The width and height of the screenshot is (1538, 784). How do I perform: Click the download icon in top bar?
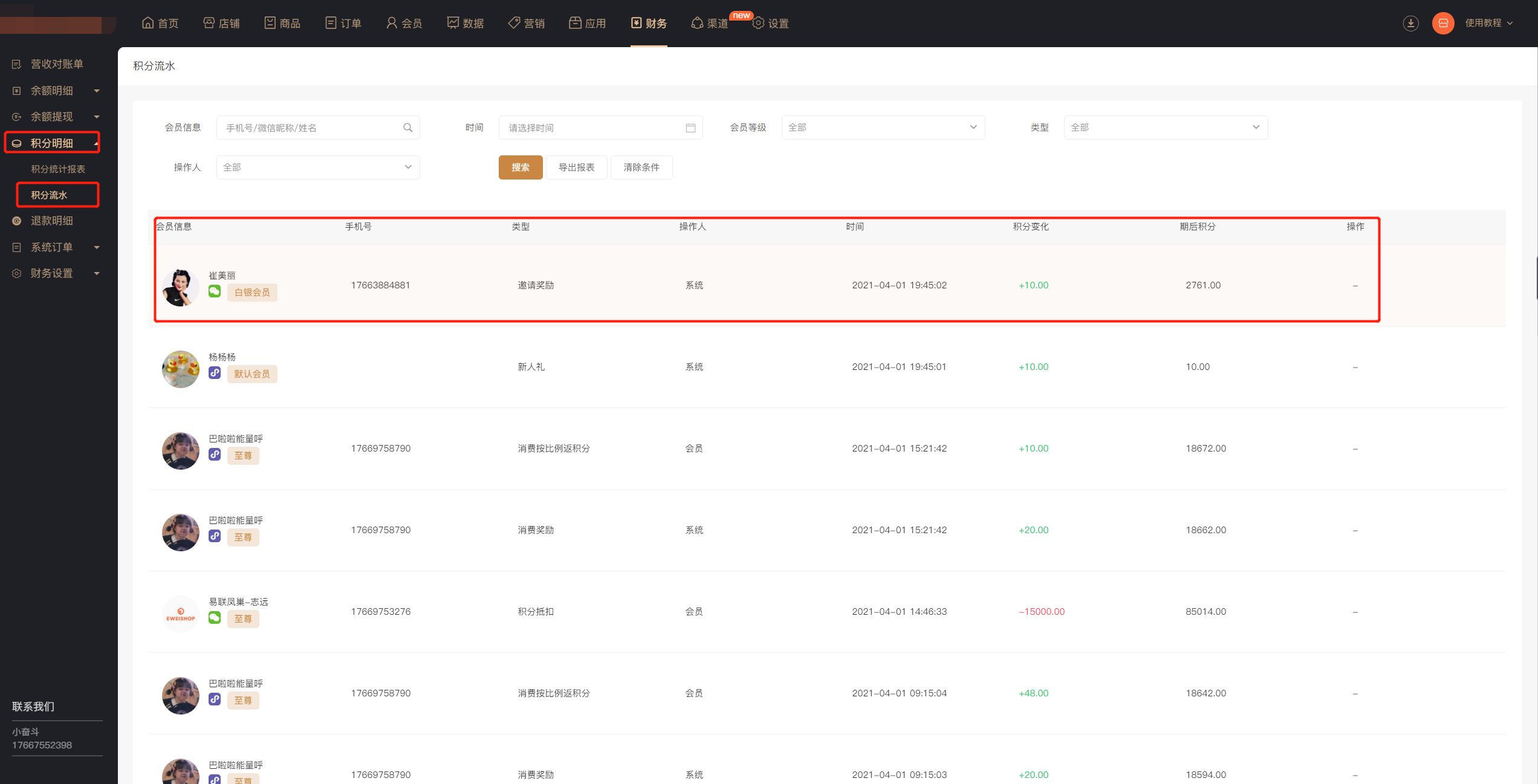click(1410, 23)
